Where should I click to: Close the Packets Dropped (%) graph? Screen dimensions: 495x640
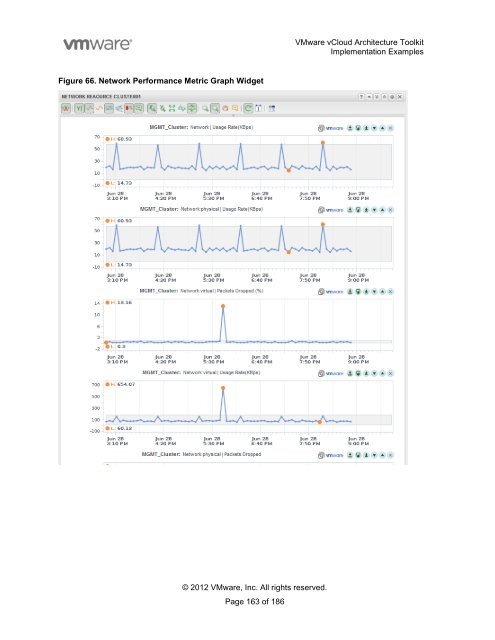[x=391, y=291]
